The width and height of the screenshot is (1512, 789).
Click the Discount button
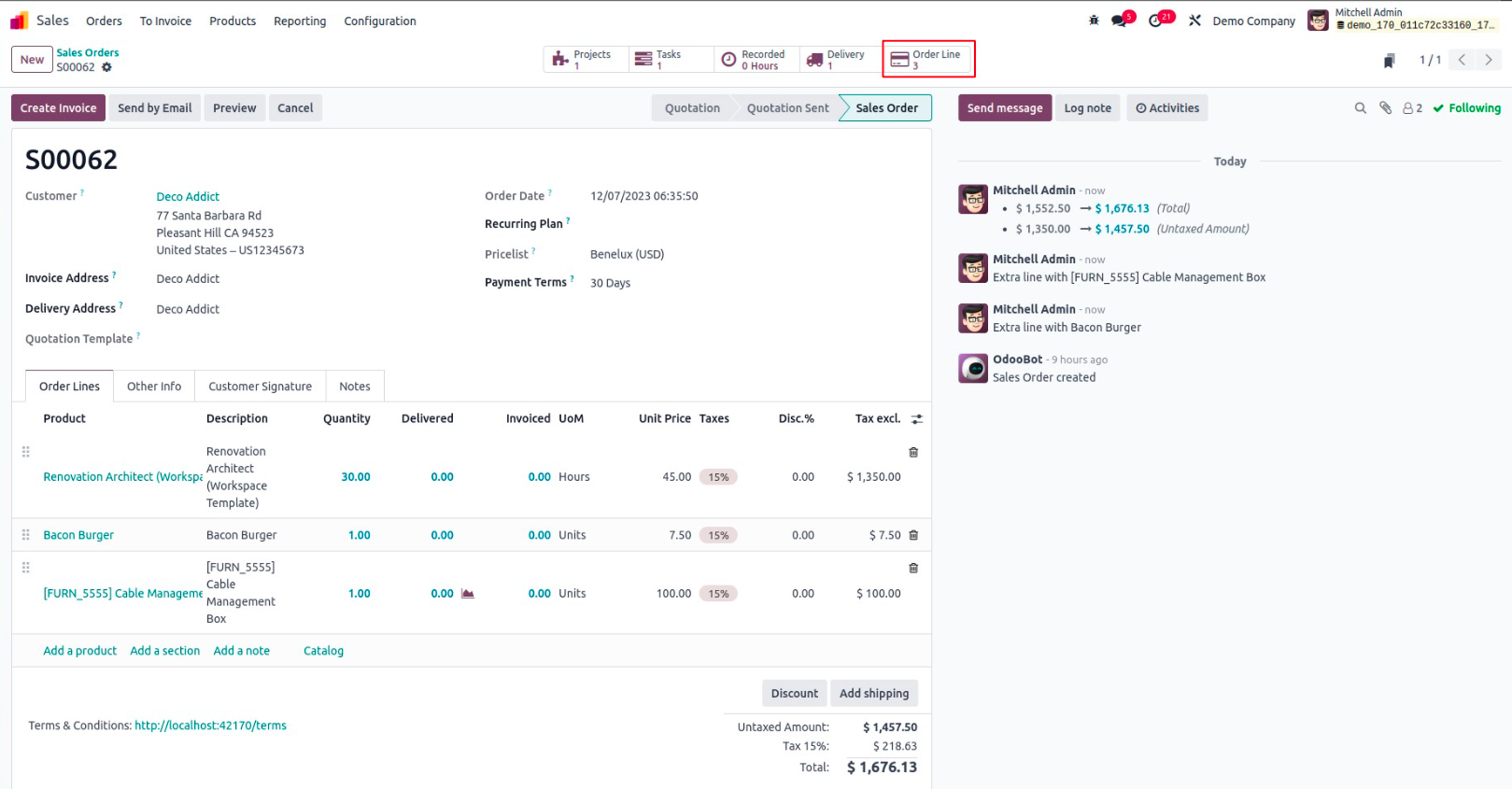pos(795,694)
